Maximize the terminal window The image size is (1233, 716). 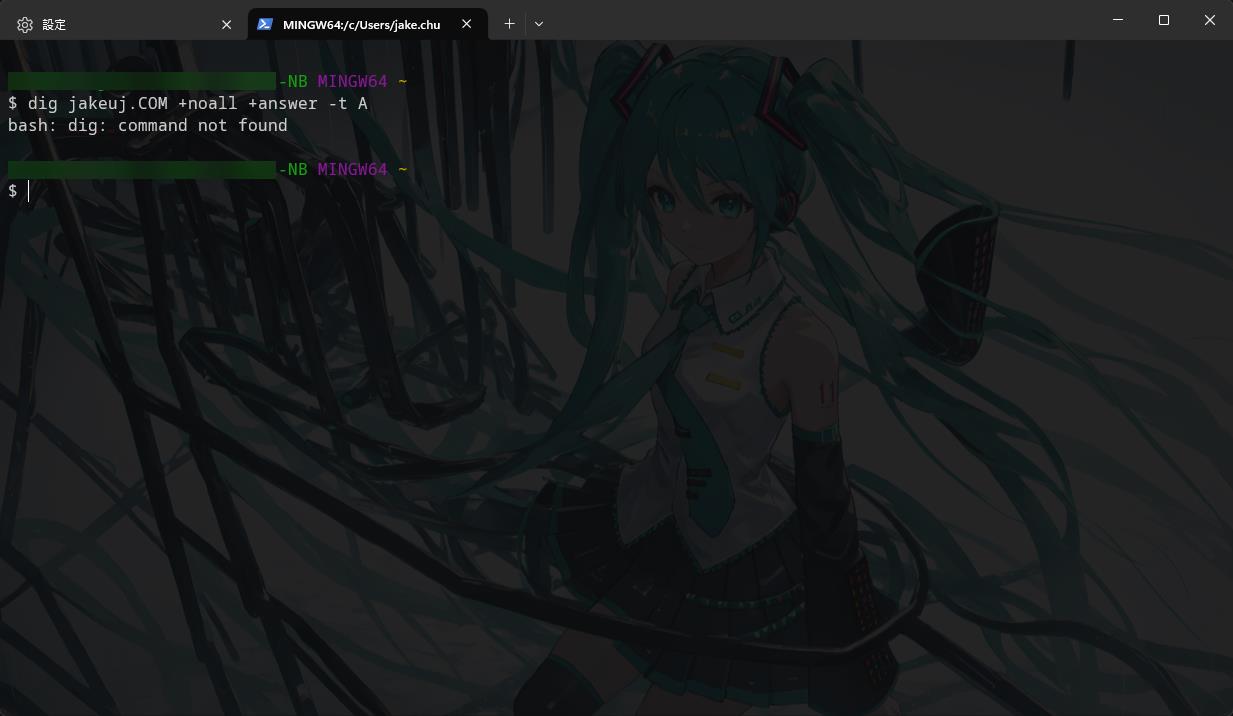click(1164, 20)
